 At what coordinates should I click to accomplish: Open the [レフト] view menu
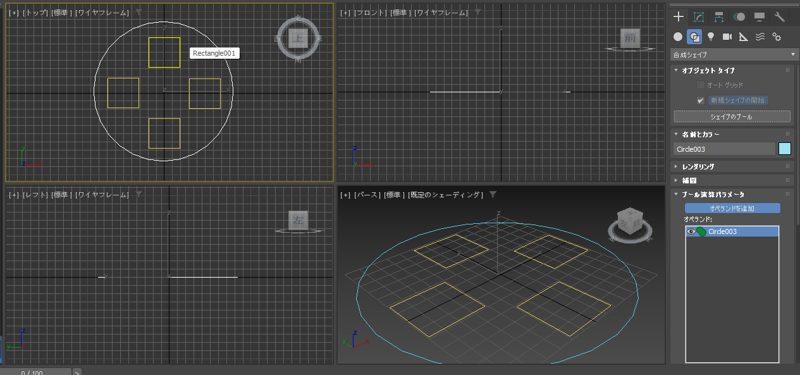pyautogui.click(x=36, y=195)
